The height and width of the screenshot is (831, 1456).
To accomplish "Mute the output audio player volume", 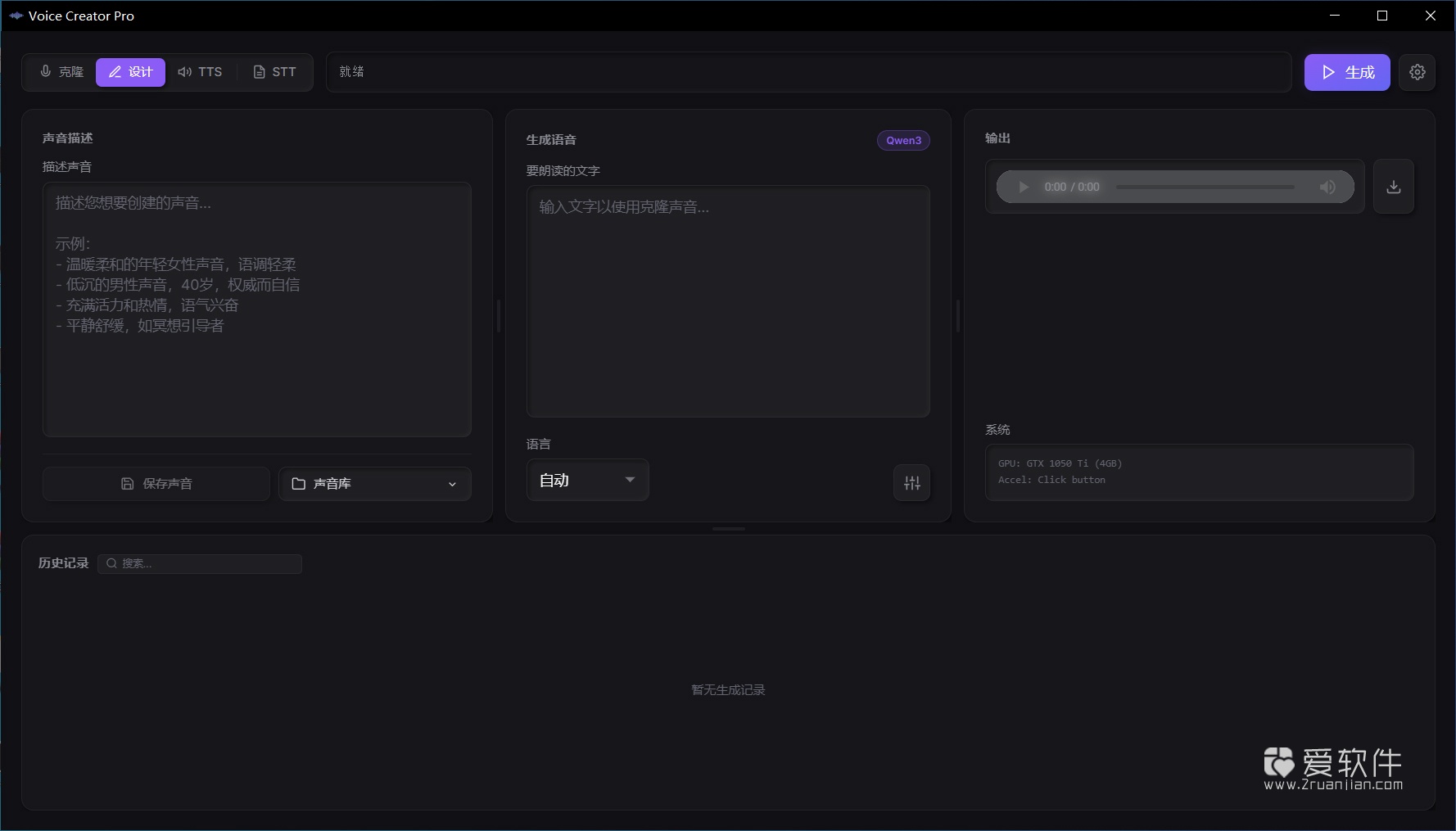I will [1328, 187].
